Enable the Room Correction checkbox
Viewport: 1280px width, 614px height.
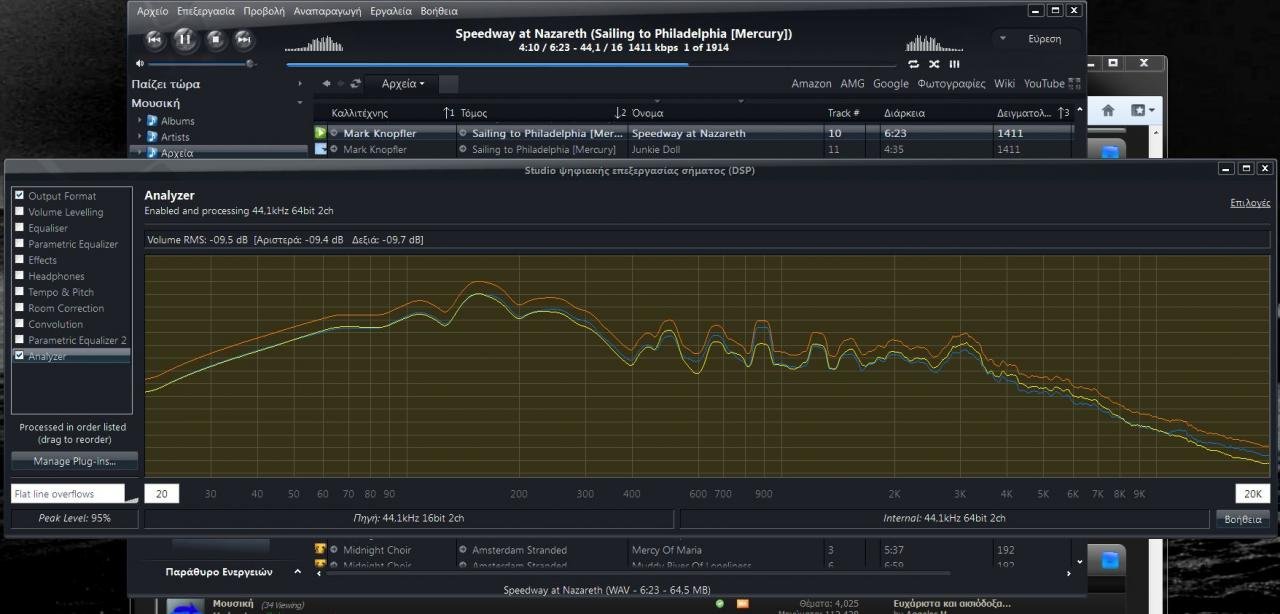pyautogui.click(x=19, y=308)
